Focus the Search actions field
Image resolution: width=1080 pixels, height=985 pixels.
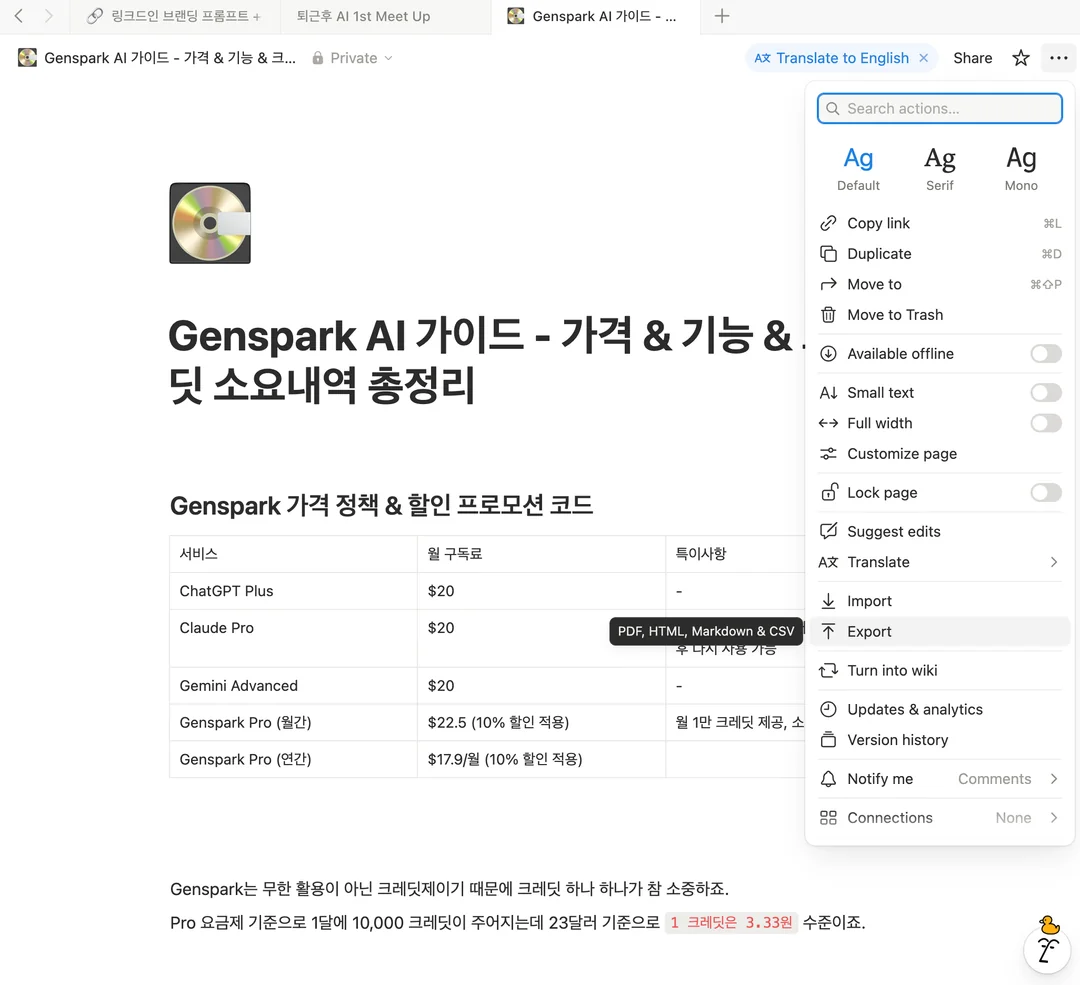tap(939, 108)
